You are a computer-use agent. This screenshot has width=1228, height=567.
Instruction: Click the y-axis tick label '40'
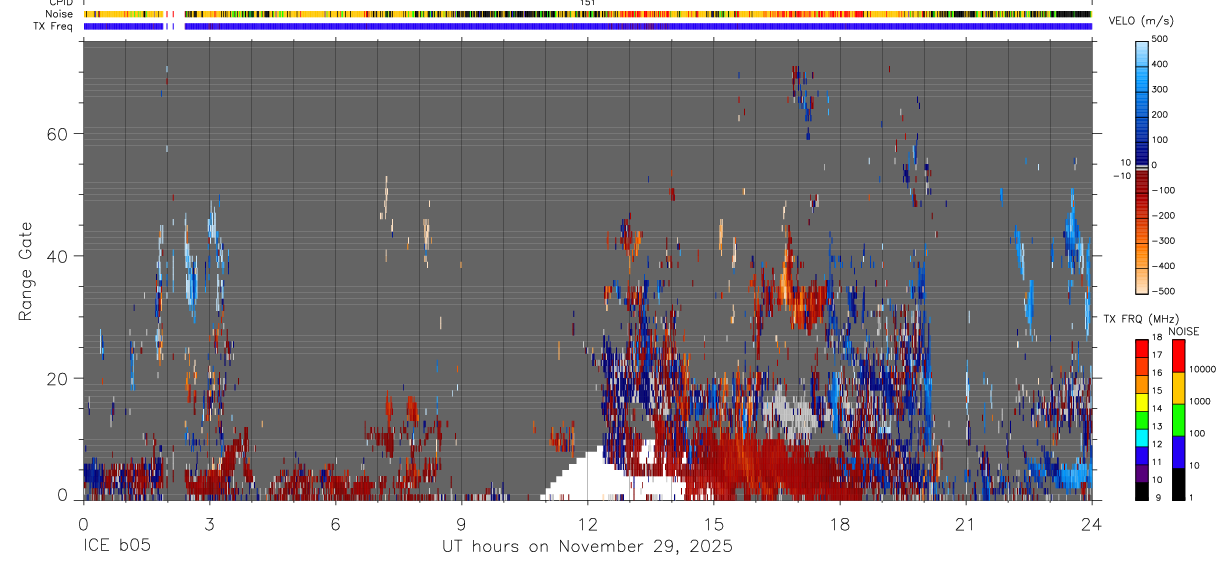(59, 256)
